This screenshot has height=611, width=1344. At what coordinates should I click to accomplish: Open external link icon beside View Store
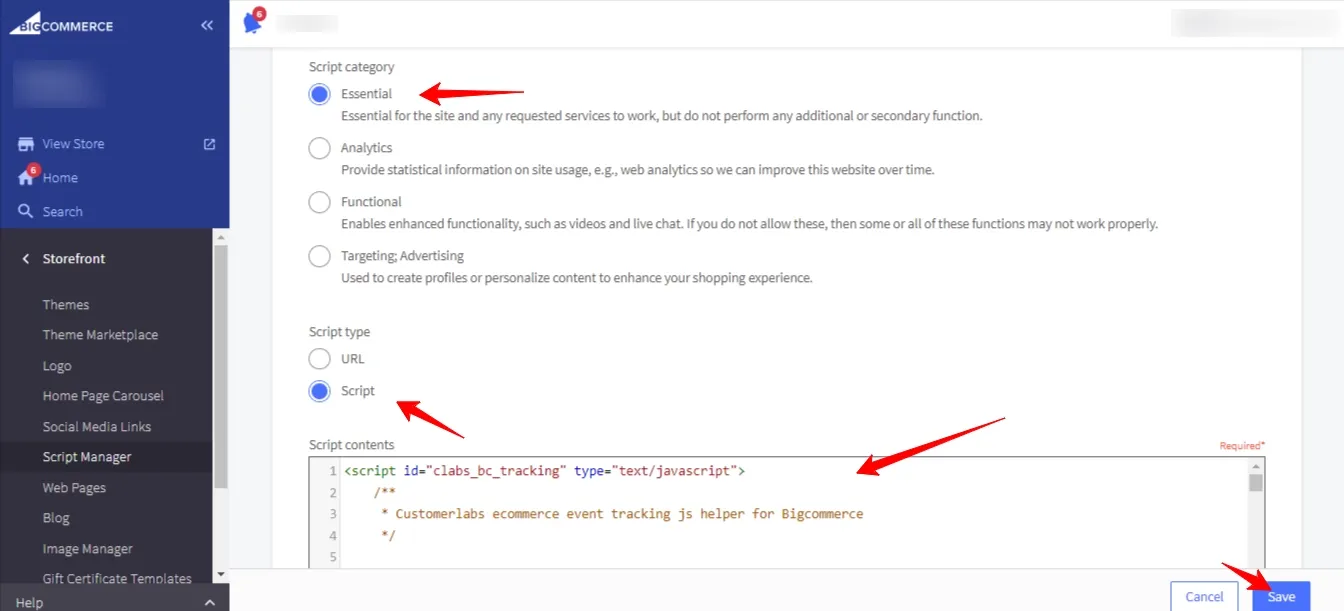pos(209,144)
